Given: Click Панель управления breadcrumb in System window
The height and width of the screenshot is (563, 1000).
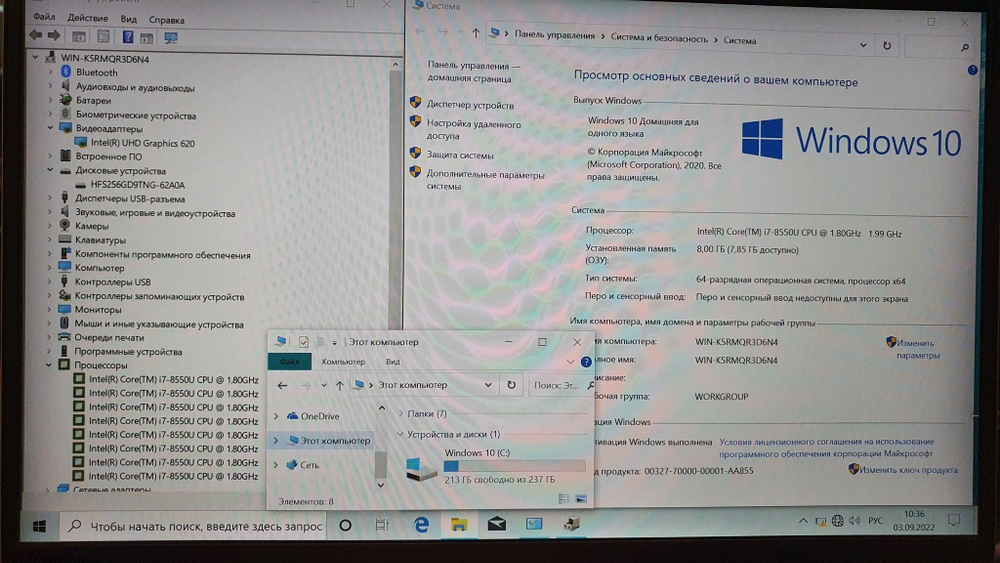Looking at the screenshot, I should coord(554,36).
